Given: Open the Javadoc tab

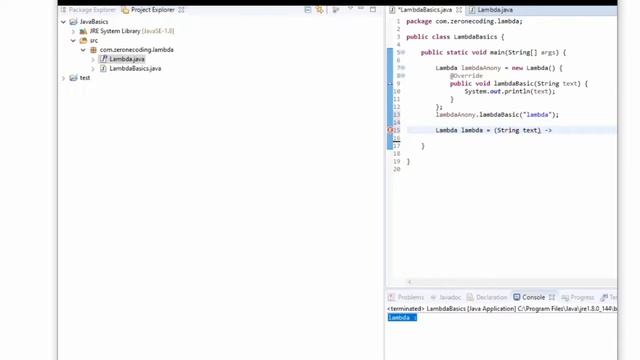Looking at the screenshot, I should (x=445, y=297).
